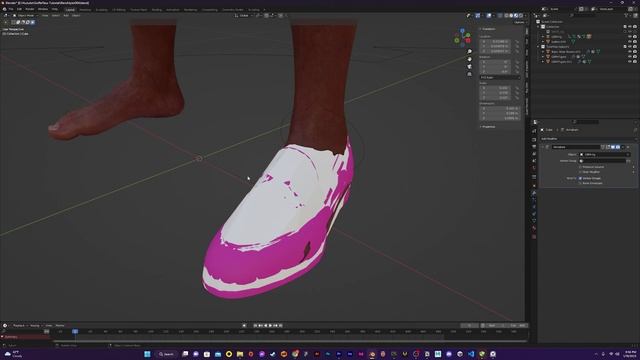
Task: Open the viewport Select menu
Action: click(x=56, y=16)
